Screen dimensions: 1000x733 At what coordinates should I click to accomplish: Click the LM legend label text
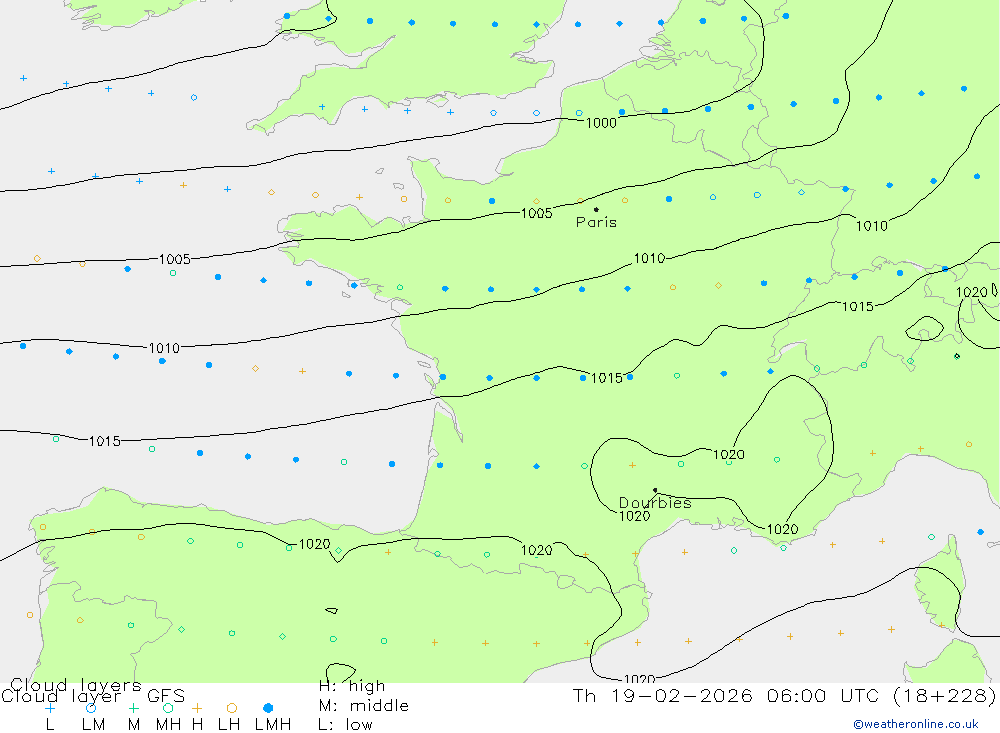94,725
